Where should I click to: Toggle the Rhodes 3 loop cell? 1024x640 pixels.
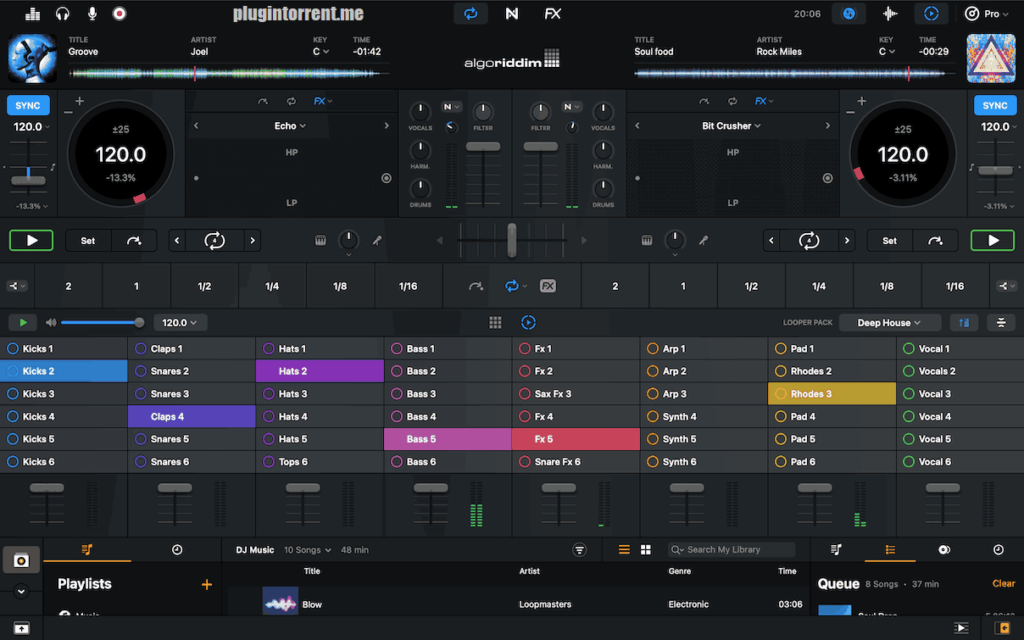pos(832,394)
